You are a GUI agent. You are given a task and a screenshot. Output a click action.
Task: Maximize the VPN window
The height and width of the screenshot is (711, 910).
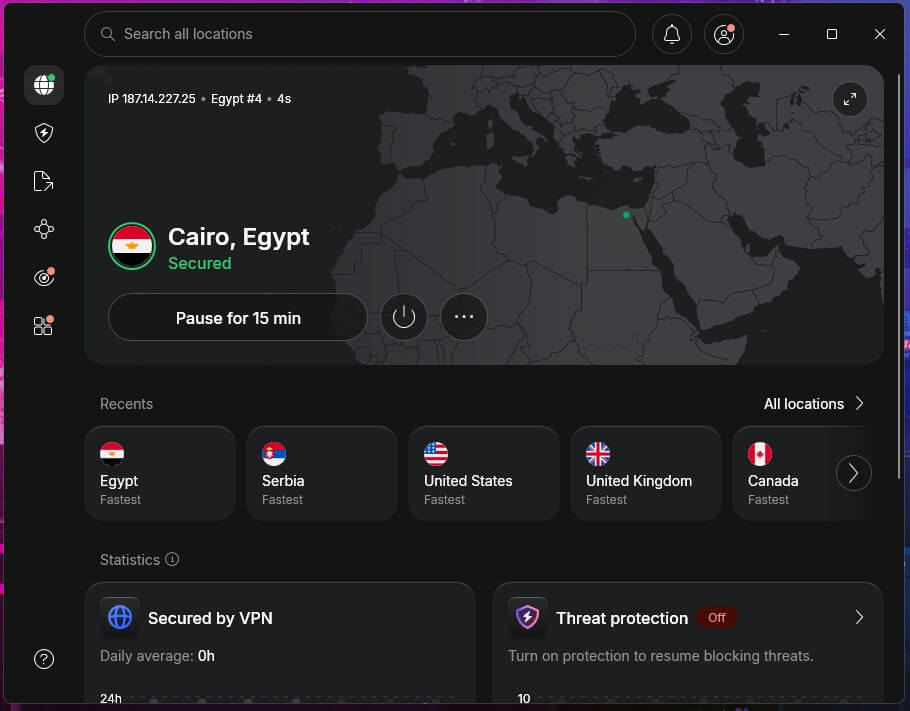click(x=832, y=34)
